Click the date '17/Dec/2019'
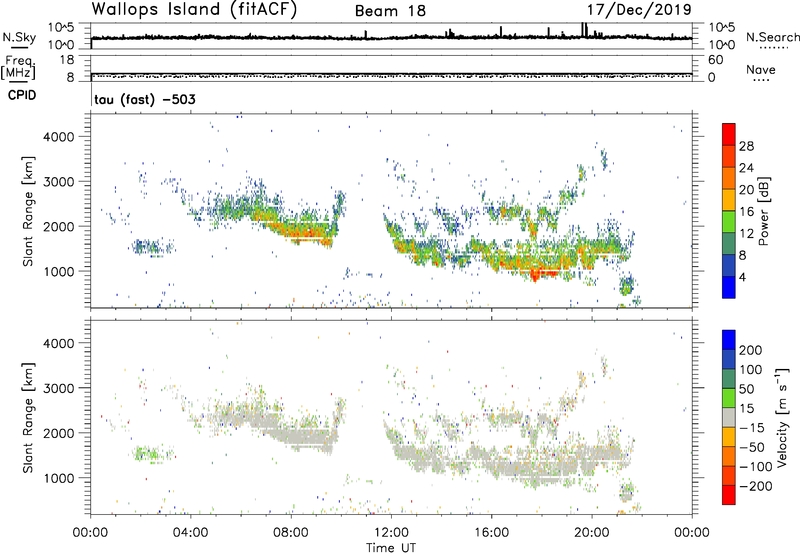 point(639,10)
